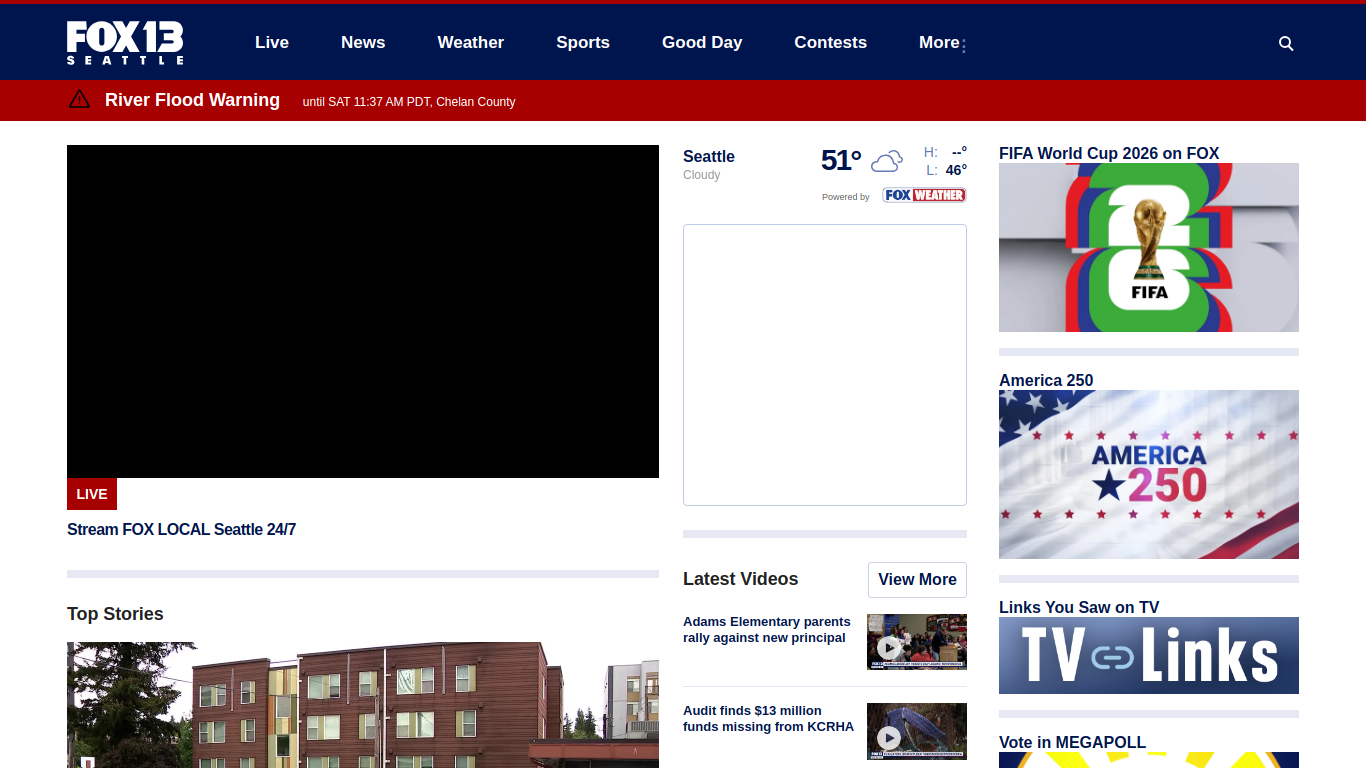Click the low temperature 46° value

(x=956, y=170)
